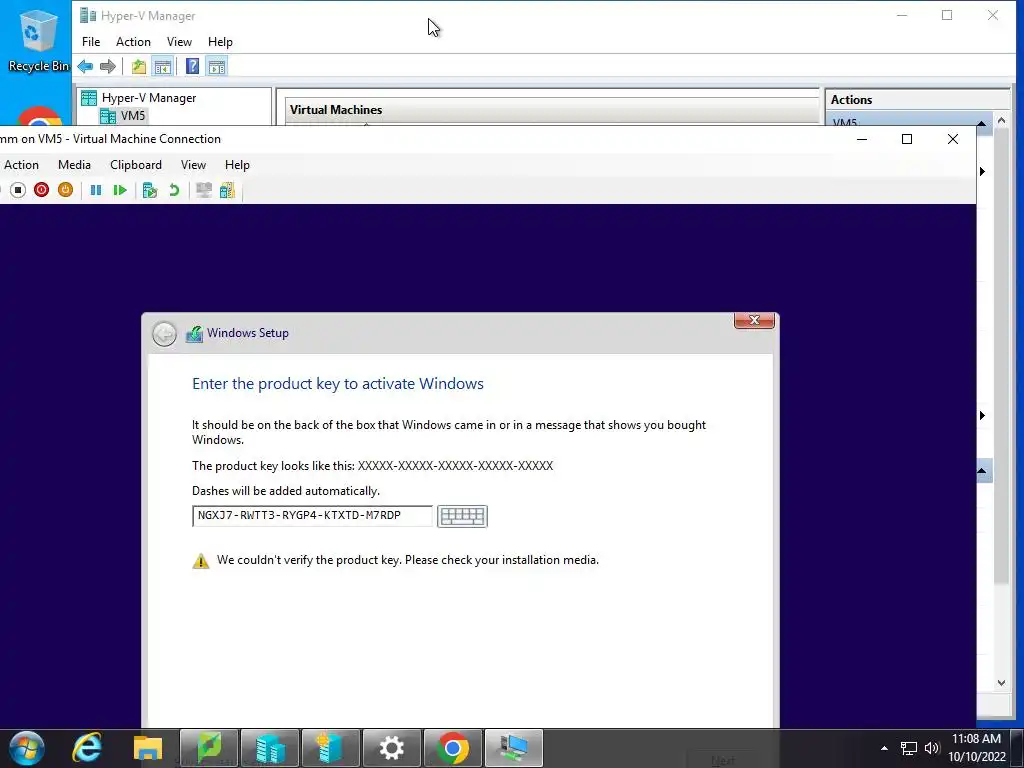Switch to the VM Connection taskbar icon
This screenshot has height=768, width=1024.
(x=514, y=748)
